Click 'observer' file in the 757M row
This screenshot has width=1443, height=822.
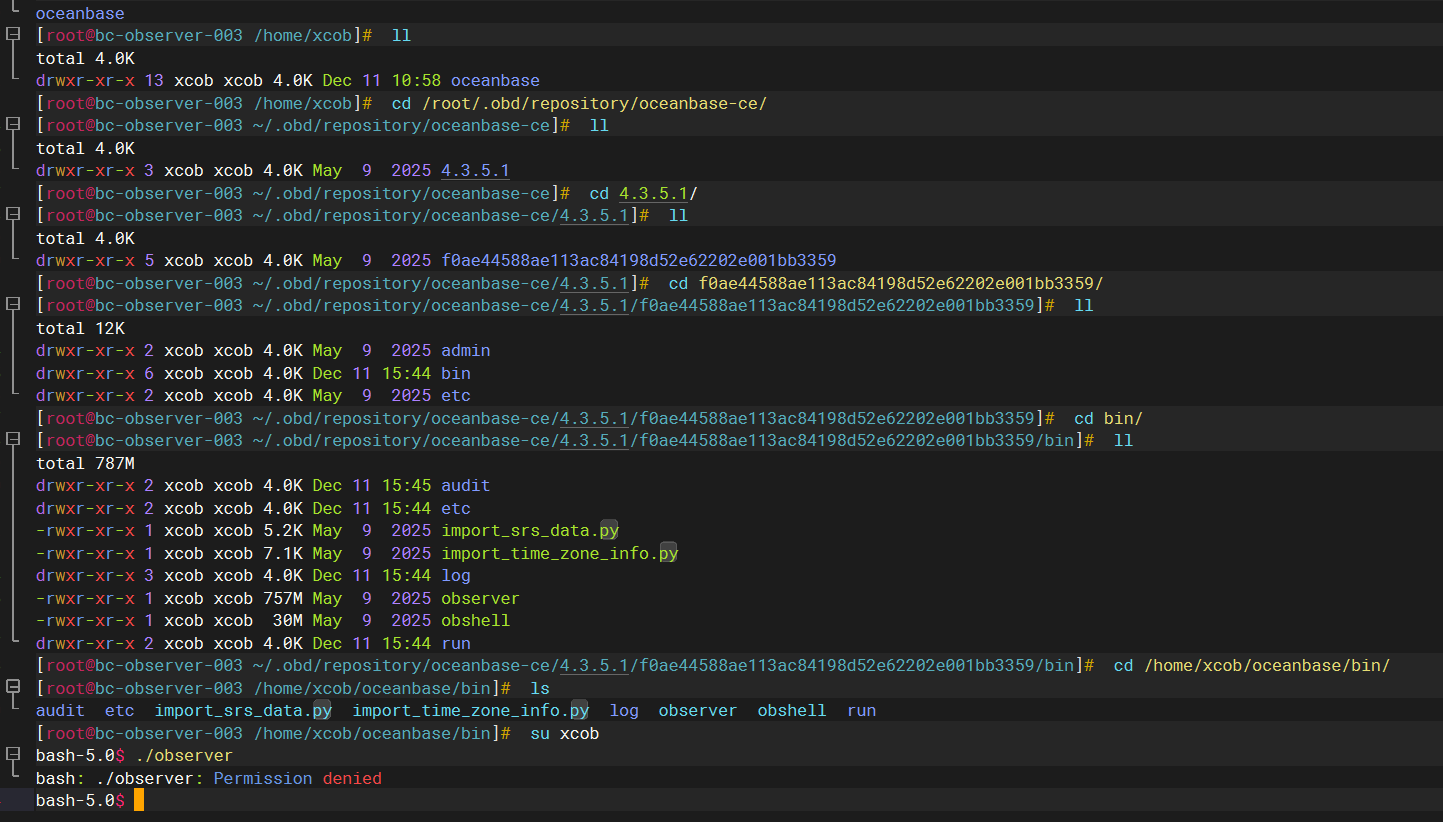click(480, 598)
